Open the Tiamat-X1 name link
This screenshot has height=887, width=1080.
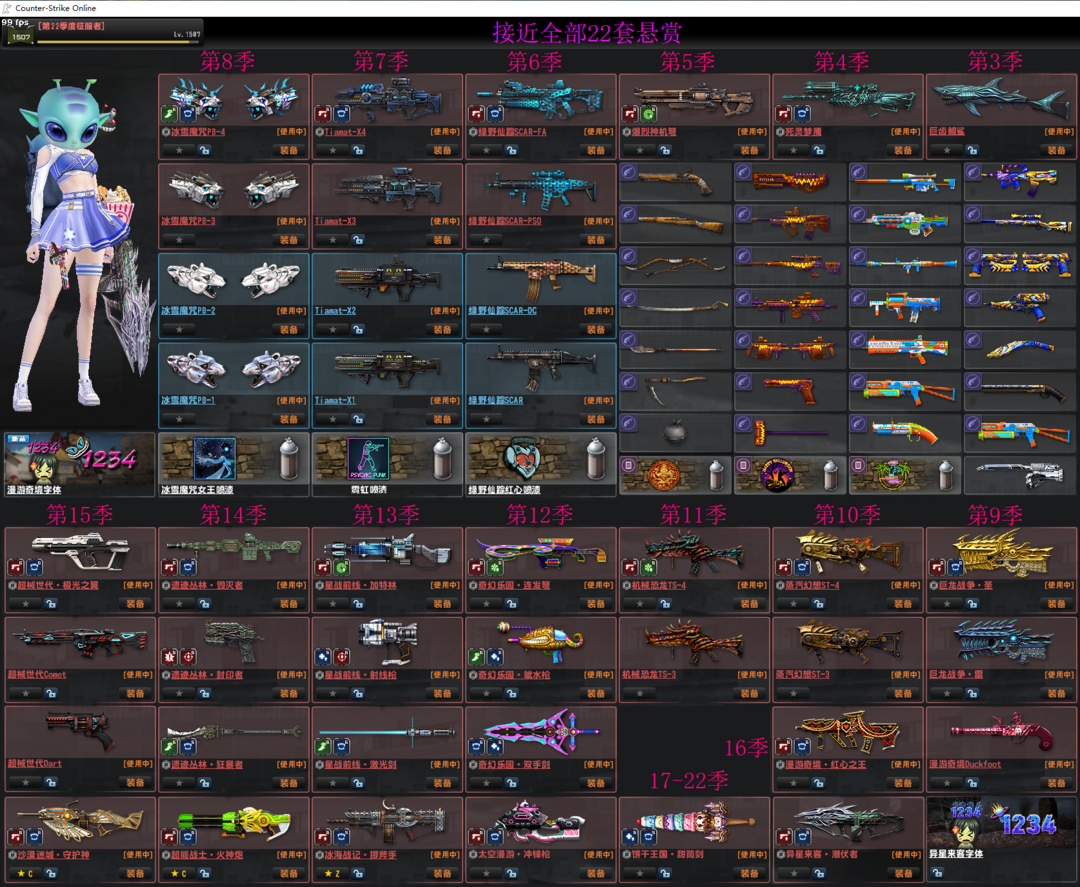pos(335,400)
